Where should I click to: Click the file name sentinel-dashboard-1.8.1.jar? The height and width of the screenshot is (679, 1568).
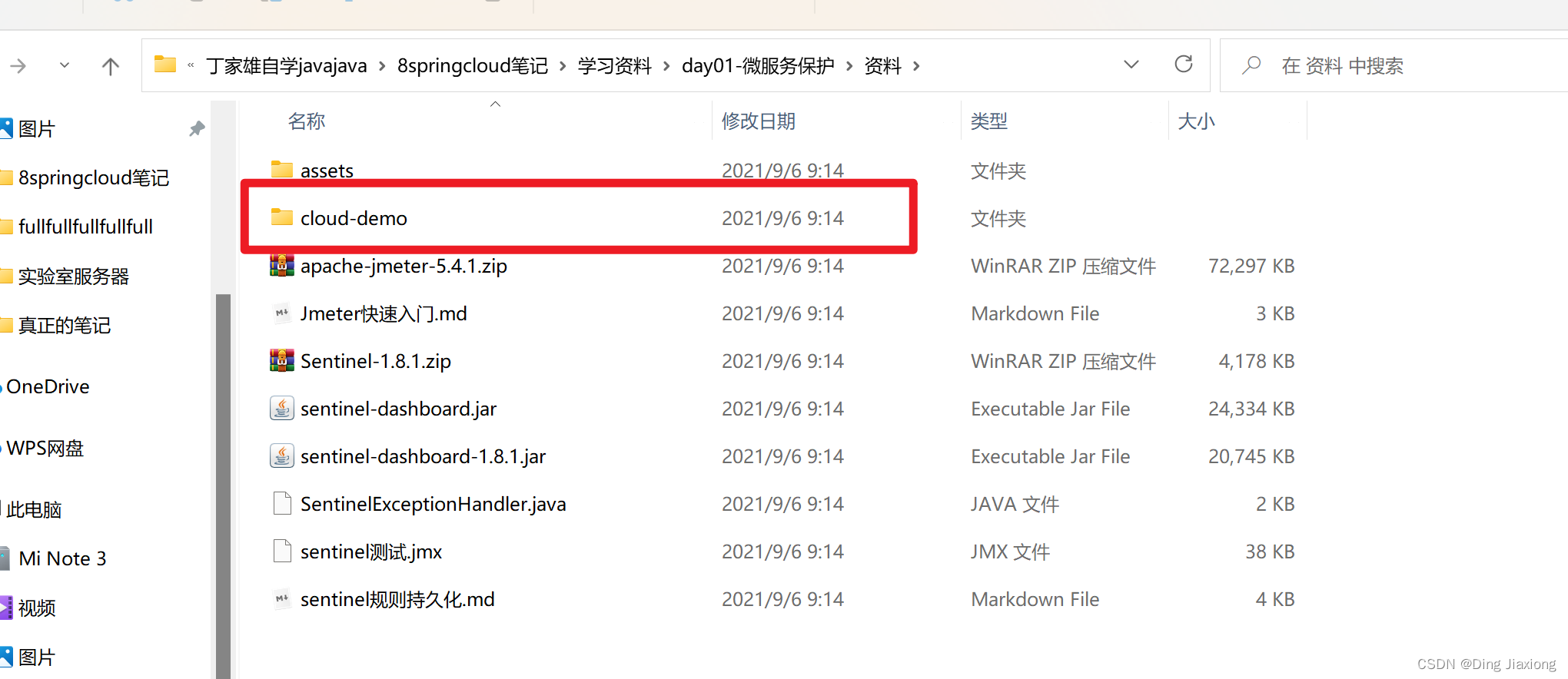[423, 456]
